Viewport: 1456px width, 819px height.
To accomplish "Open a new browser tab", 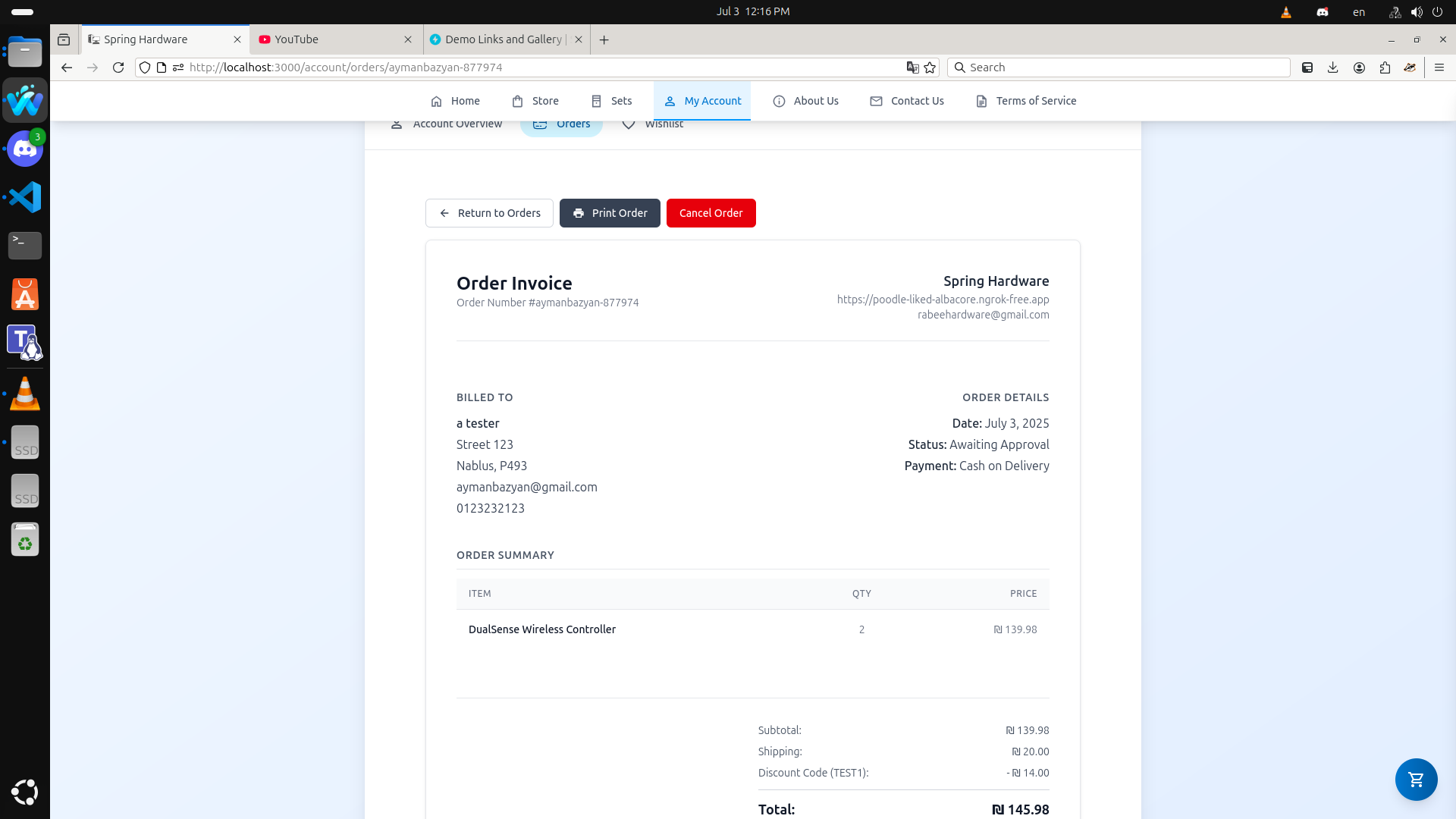I will (x=604, y=39).
